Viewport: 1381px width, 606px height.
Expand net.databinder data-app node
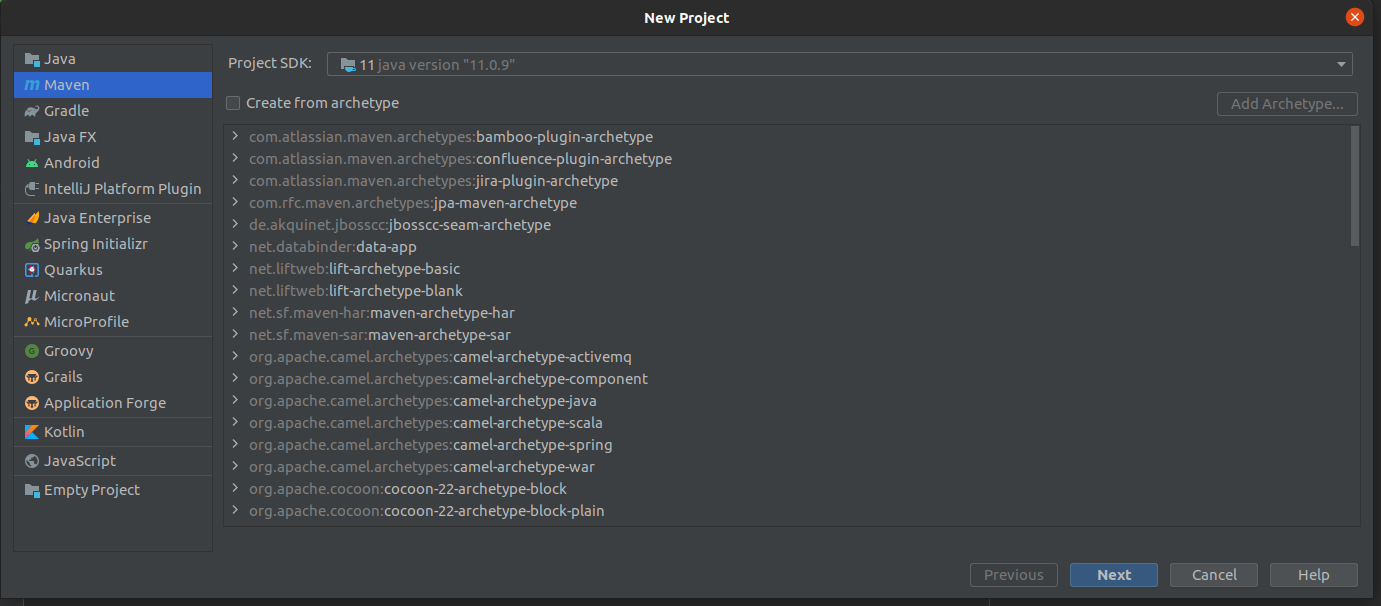pos(235,247)
